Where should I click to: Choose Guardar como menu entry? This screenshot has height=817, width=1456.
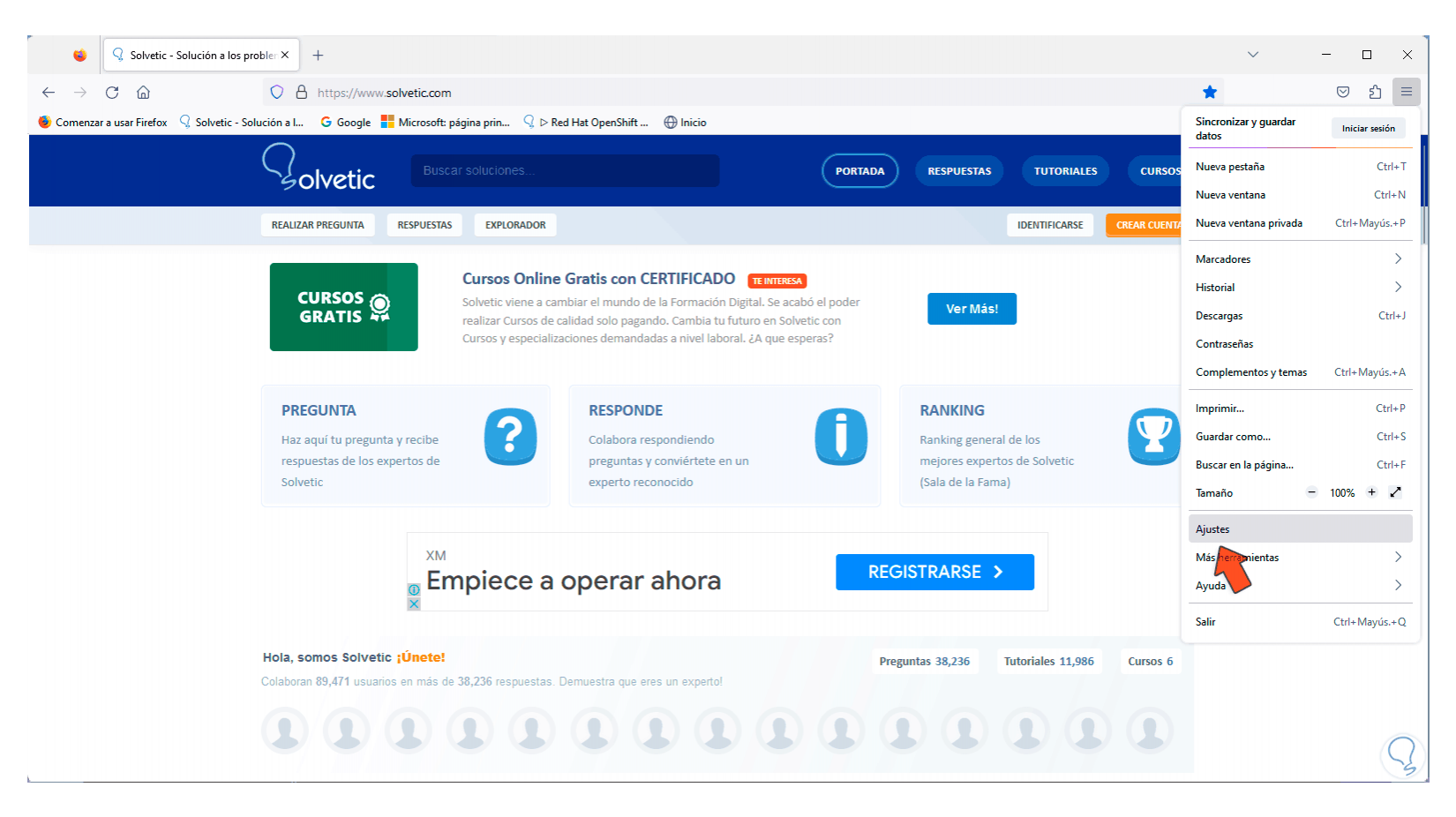[x=1301, y=437]
